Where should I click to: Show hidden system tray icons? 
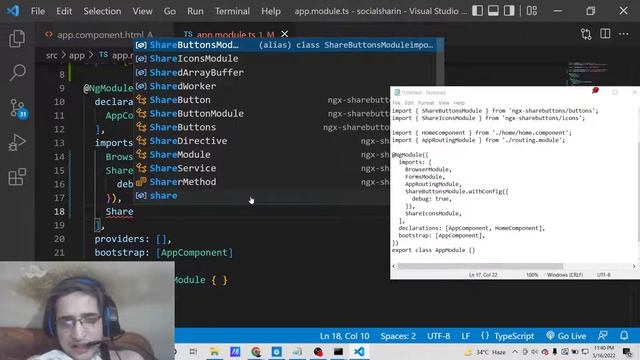coord(515,352)
